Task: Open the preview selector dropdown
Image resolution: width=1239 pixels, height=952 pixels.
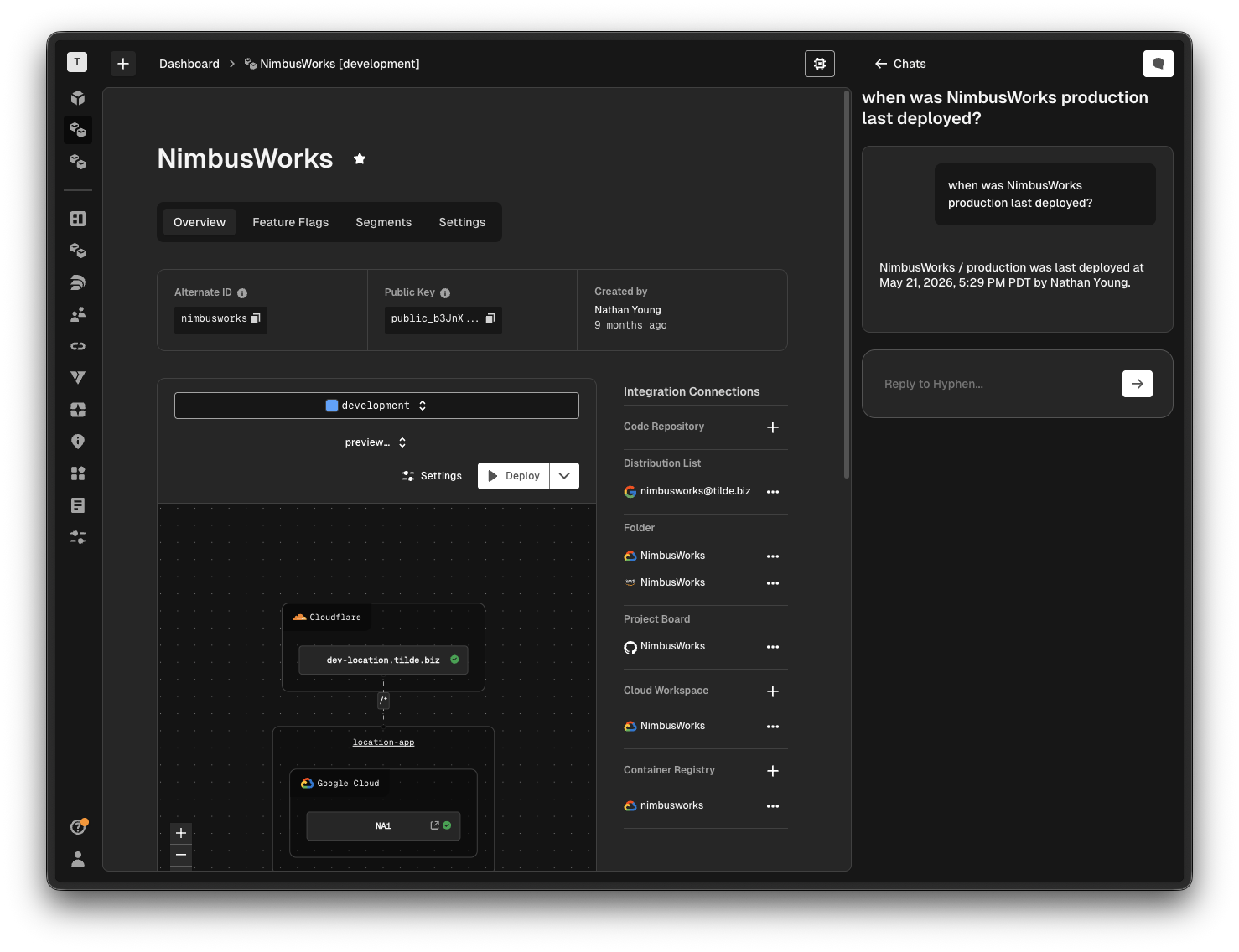Action: click(x=376, y=442)
